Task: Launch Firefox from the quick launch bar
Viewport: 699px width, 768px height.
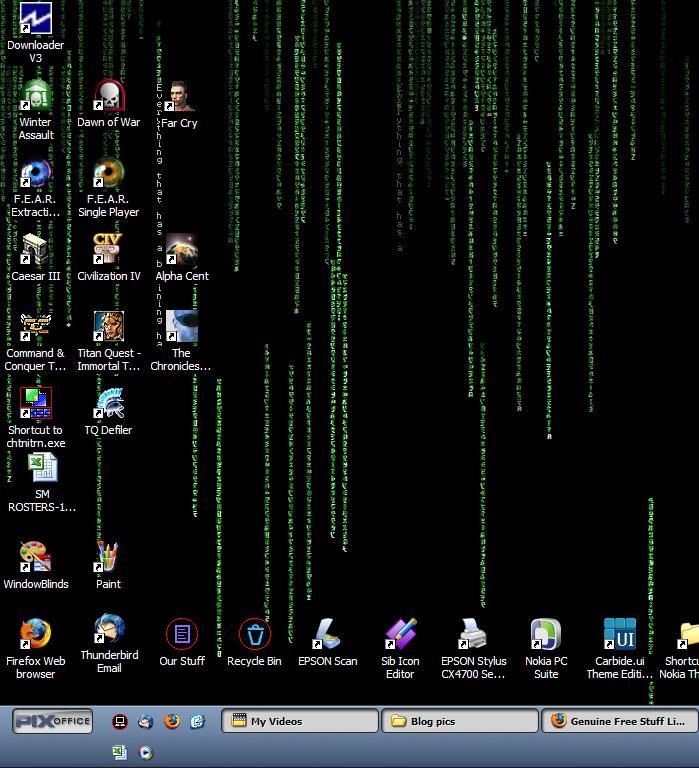Action: [x=172, y=721]
